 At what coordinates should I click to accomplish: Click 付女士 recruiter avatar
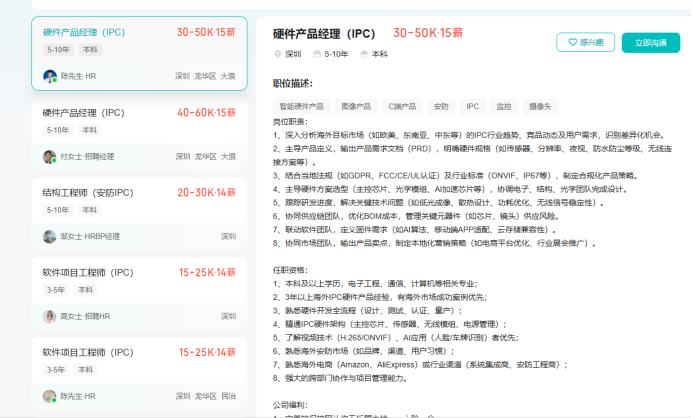pos(50,157)
